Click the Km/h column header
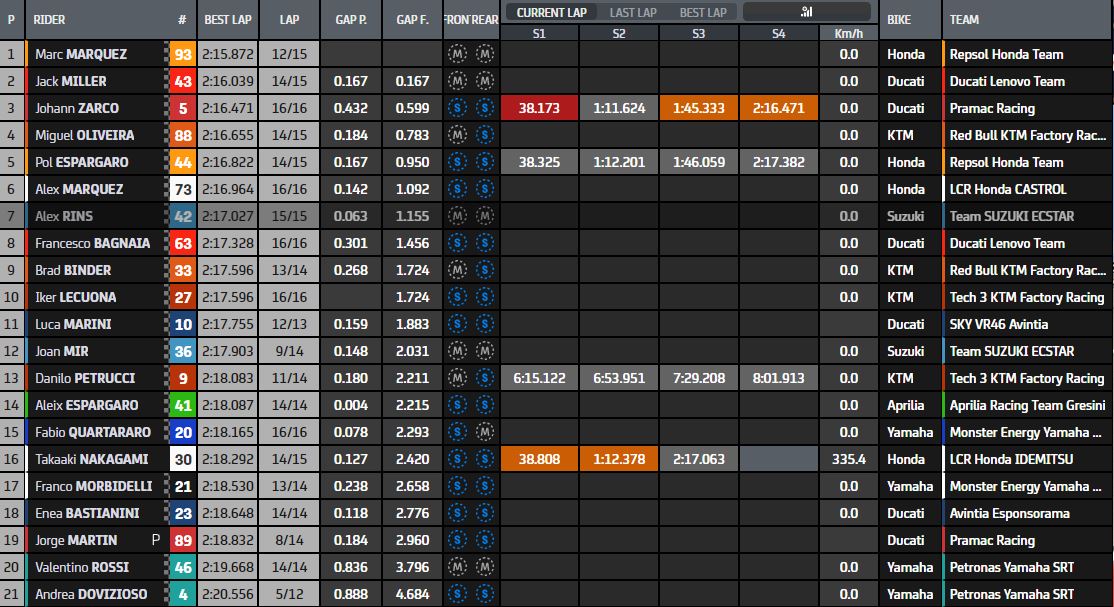 [848, 33]
